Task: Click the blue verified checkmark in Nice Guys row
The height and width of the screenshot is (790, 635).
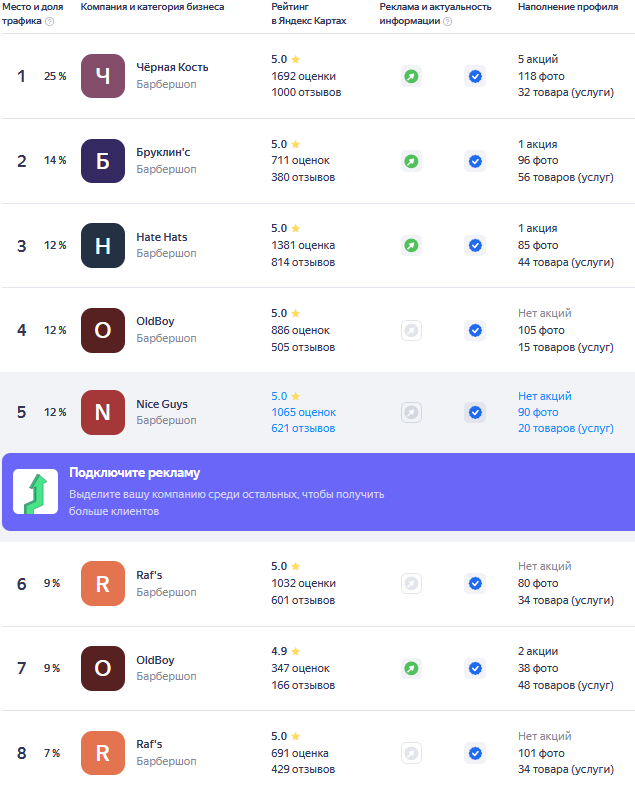Action: (x=475, y=412)
